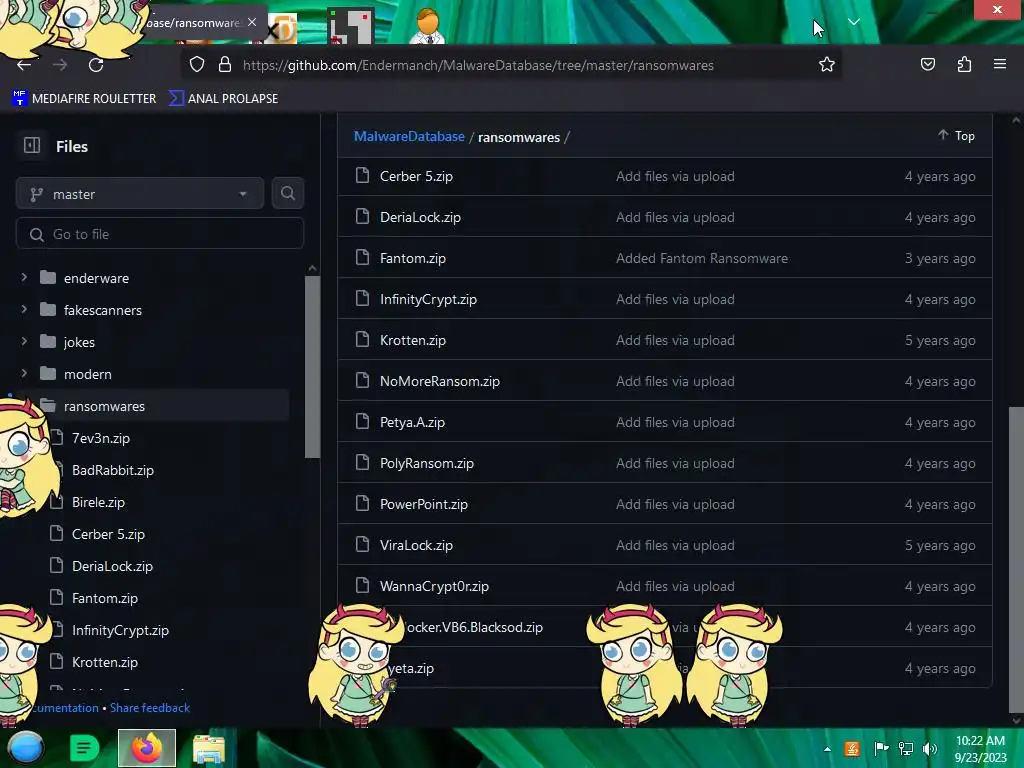Screen dimensions: 1024x768
Task: Show hidden tray icons arrow
Action: click(x=827, y=749)
